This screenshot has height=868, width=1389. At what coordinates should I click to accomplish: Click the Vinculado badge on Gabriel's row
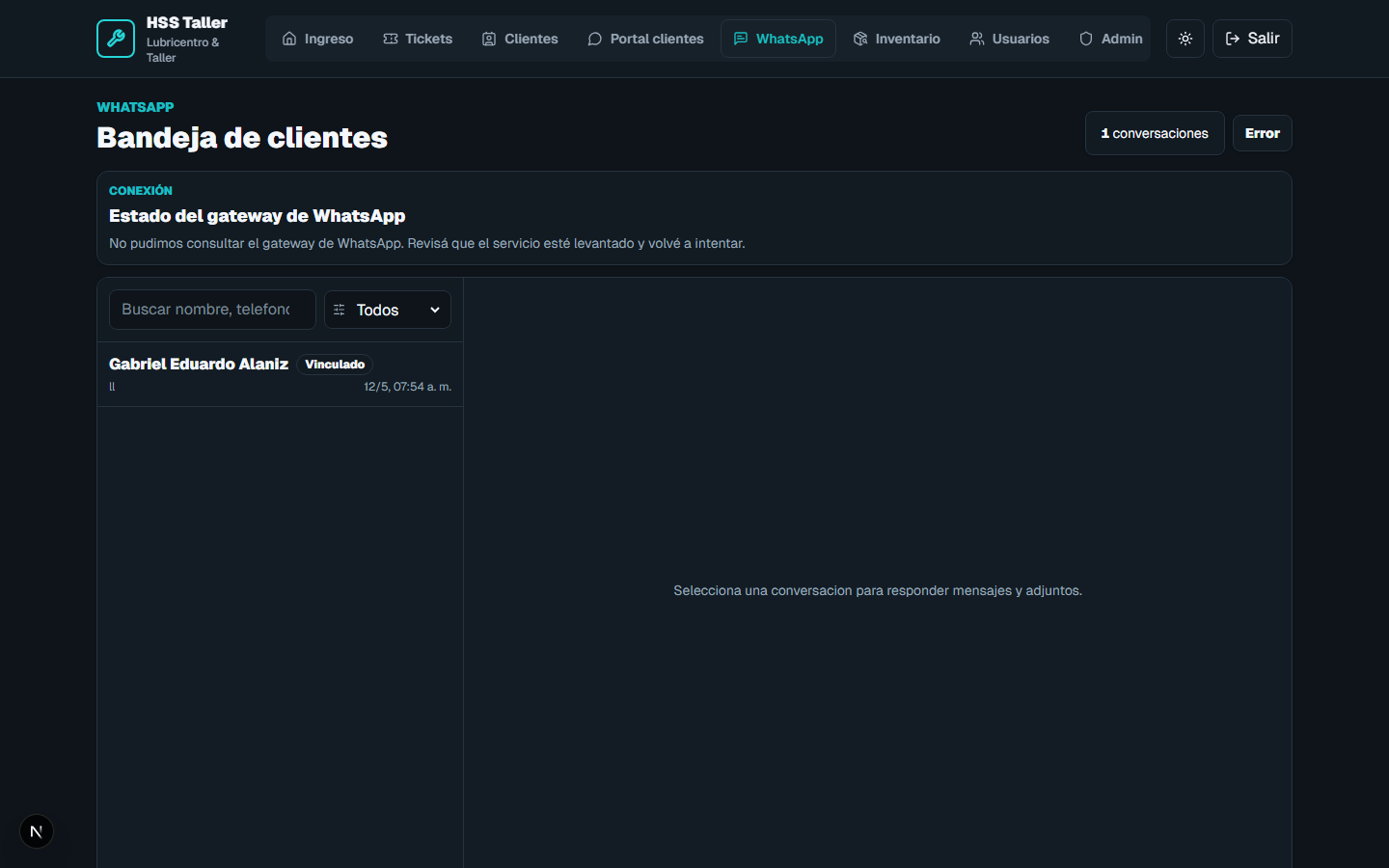point(335,365)
